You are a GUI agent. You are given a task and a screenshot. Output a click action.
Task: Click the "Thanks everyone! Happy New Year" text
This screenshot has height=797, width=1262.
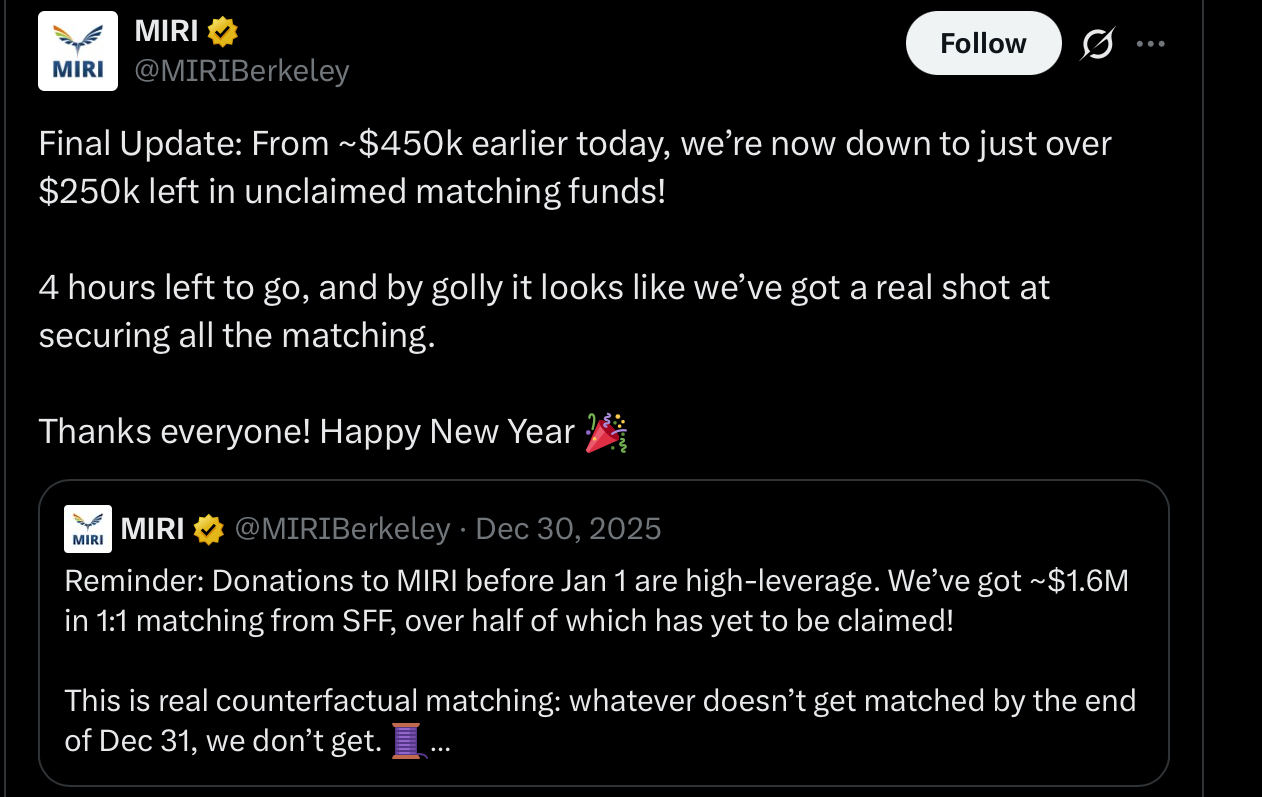pos(306,432)
